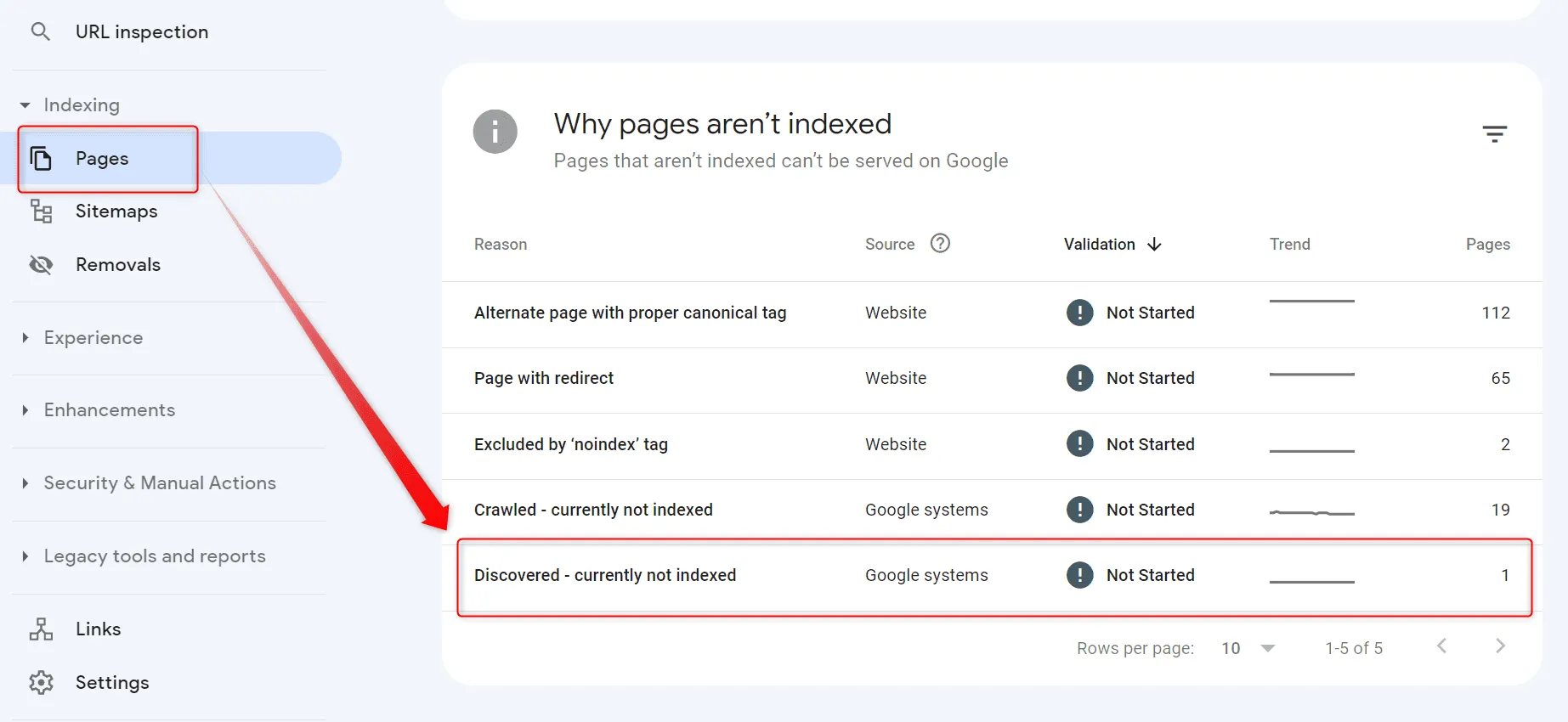1568x722 pixels.
Task: Click Not Started icon for redirect row
Action: 1080,378
